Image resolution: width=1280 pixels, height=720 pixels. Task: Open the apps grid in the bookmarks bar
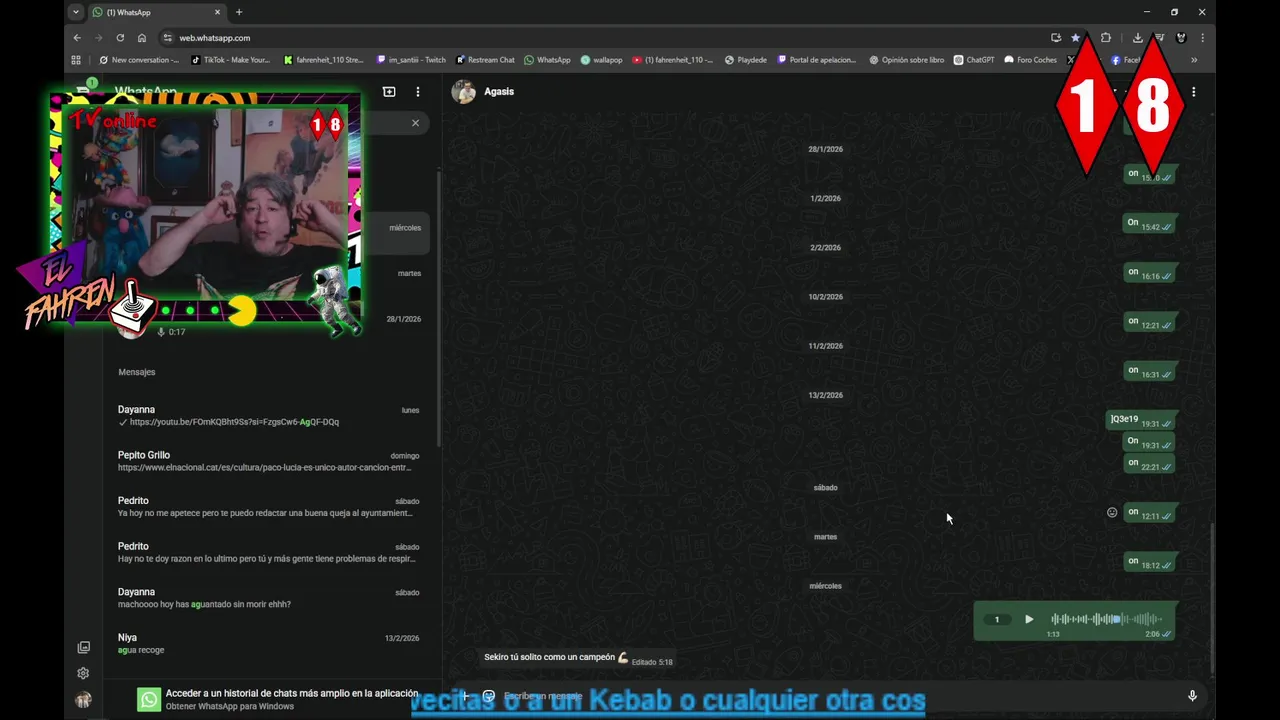76,60
